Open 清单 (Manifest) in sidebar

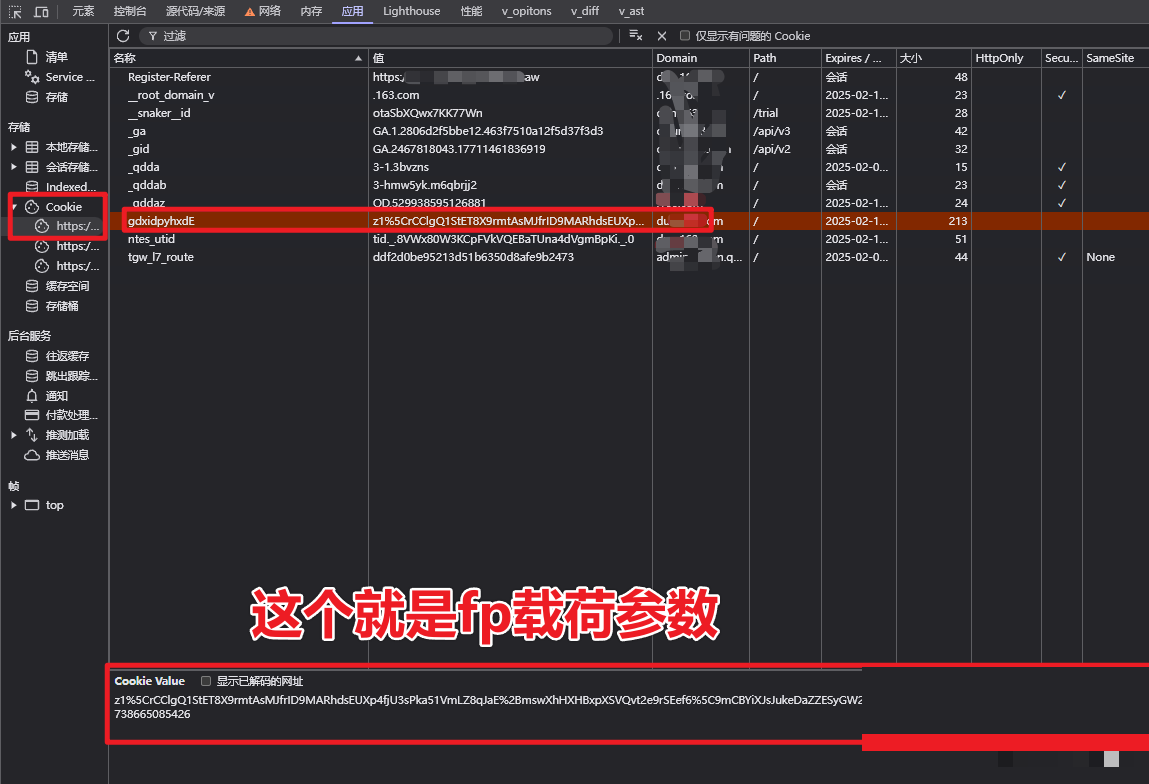pos(56,57)
